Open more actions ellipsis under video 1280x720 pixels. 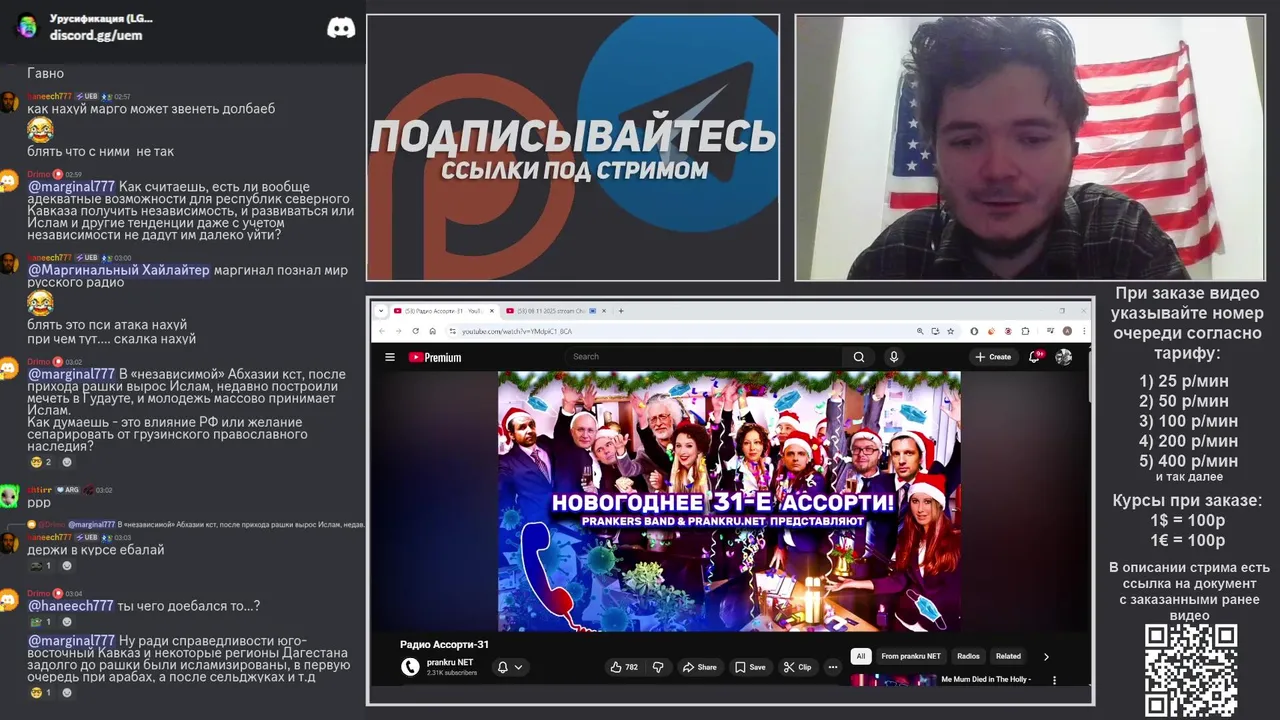(832, 667)
